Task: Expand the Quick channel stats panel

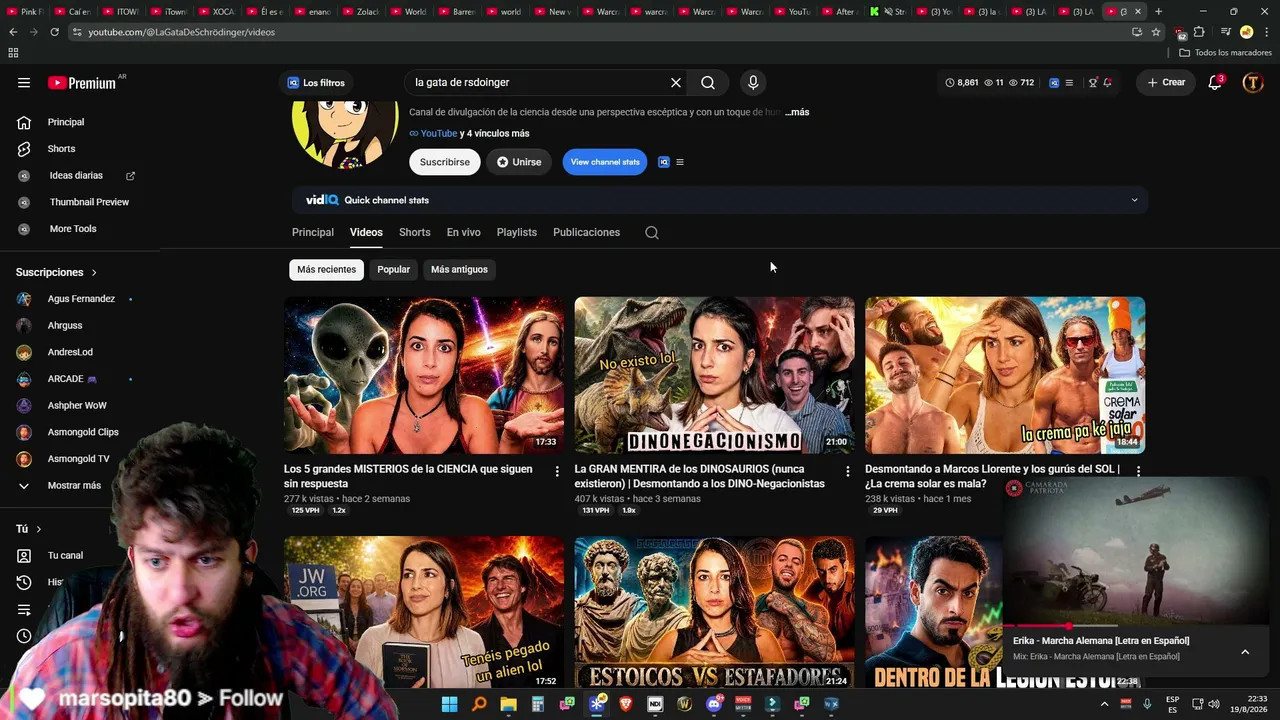Action: 1134,201
